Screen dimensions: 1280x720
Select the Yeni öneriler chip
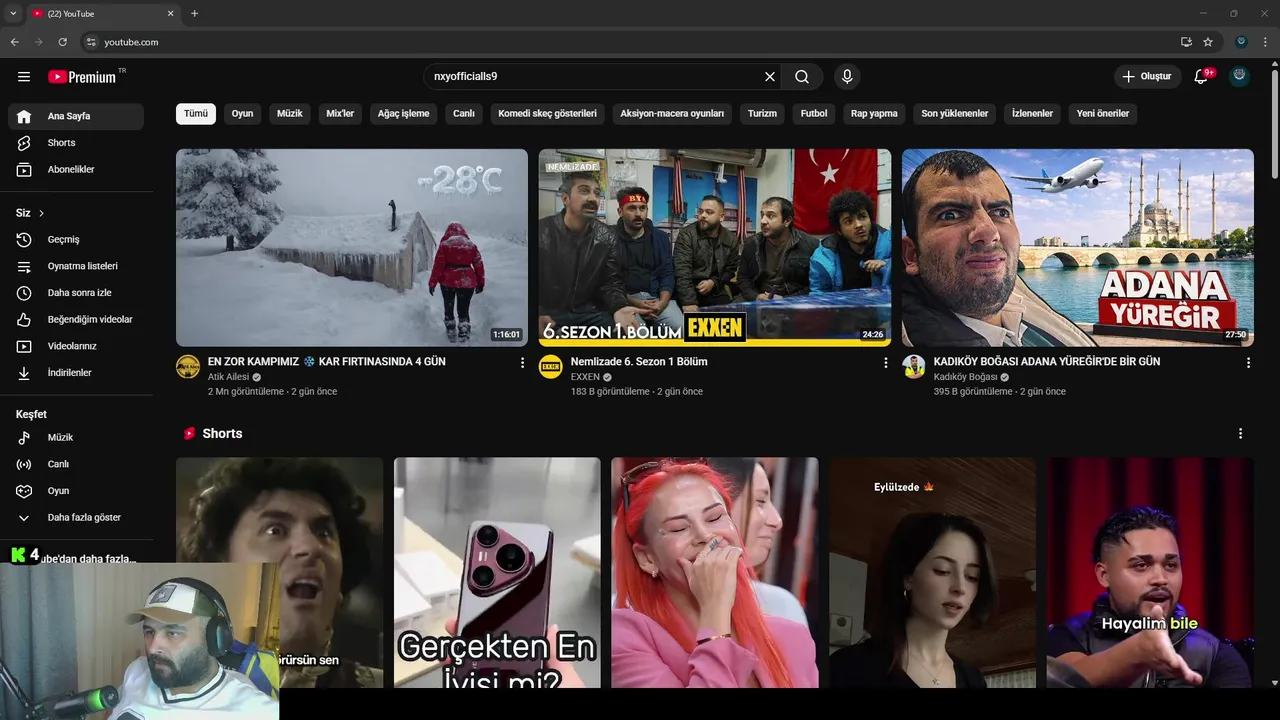(x=1103, y=114)
